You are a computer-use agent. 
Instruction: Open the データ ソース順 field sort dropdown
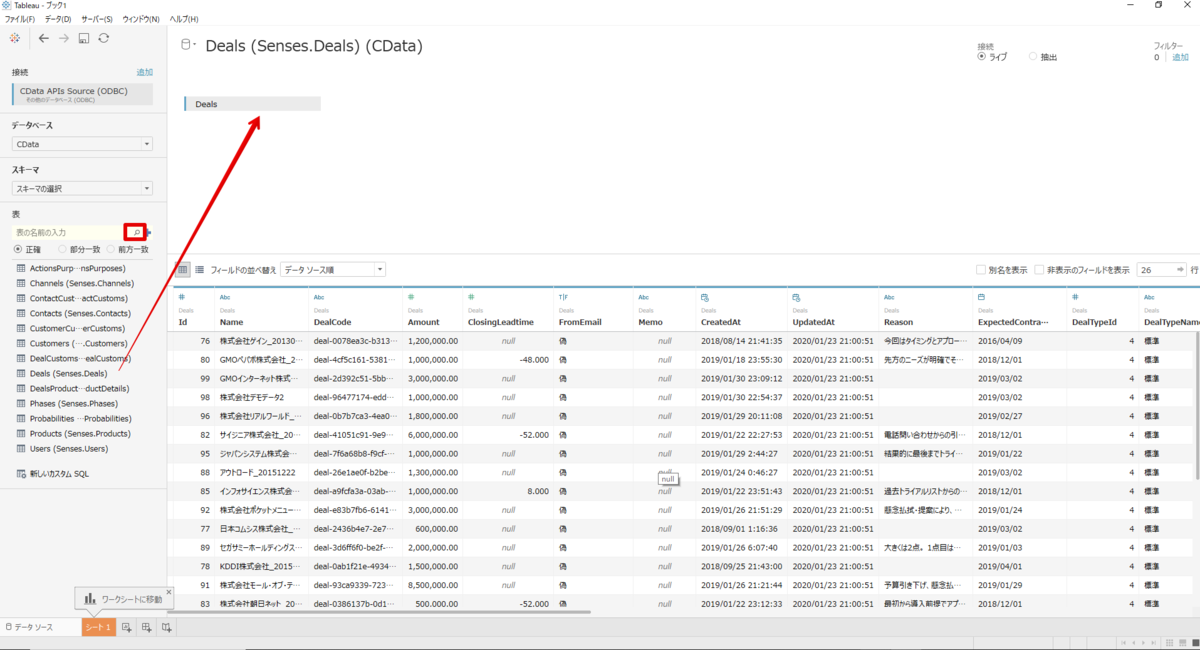coord(333,269)
